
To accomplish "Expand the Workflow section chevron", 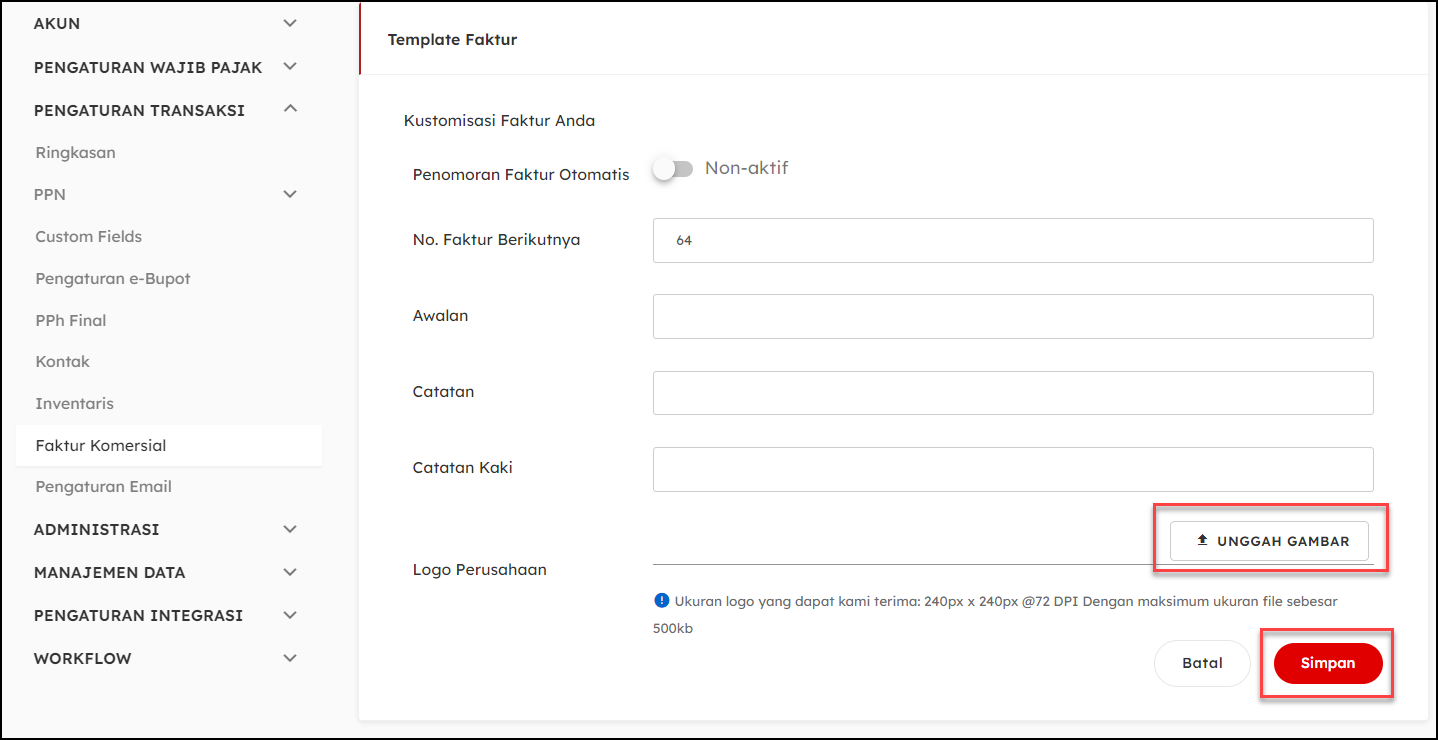I will (290, 658).
